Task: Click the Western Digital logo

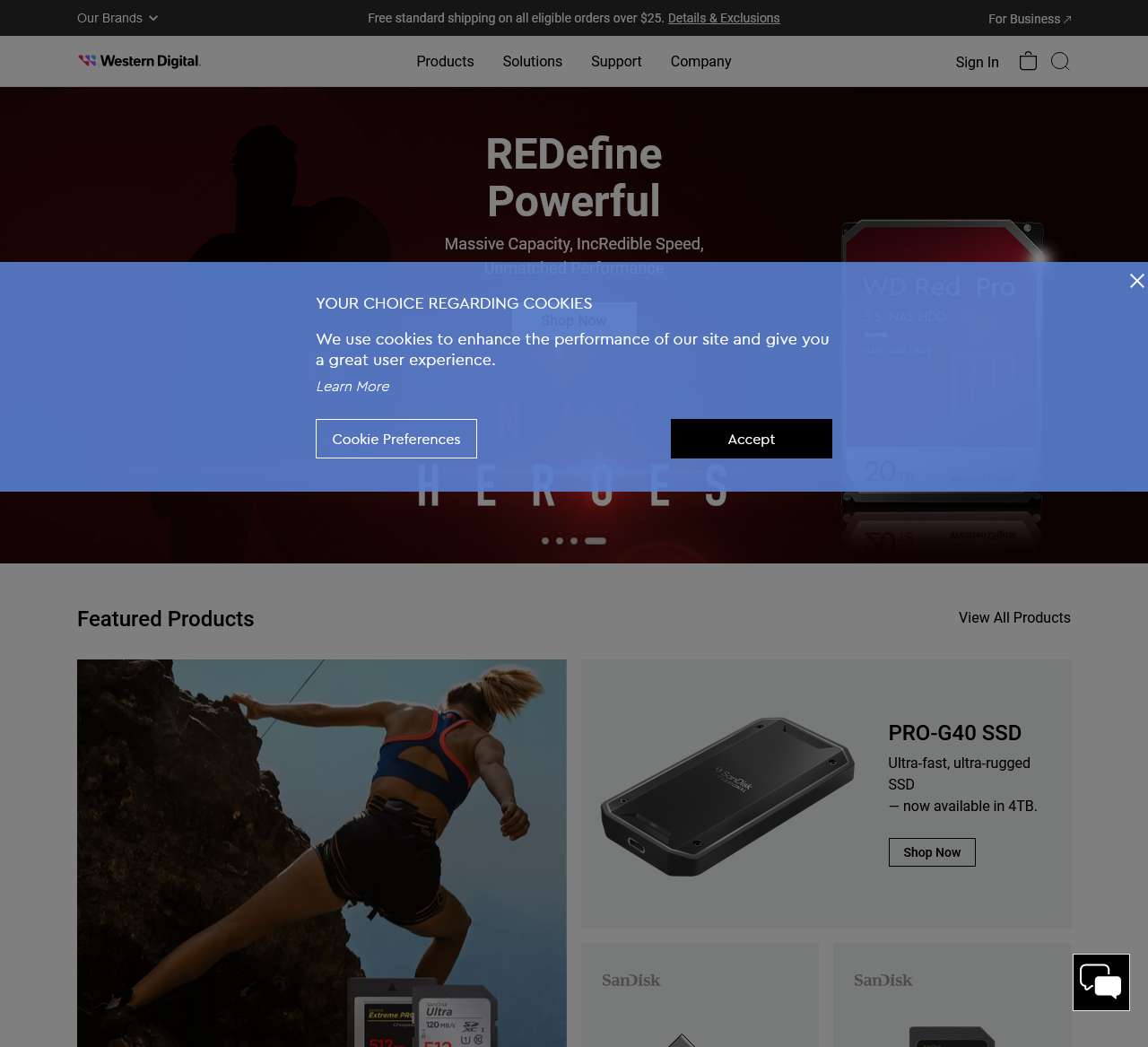Action: (139, 61)
